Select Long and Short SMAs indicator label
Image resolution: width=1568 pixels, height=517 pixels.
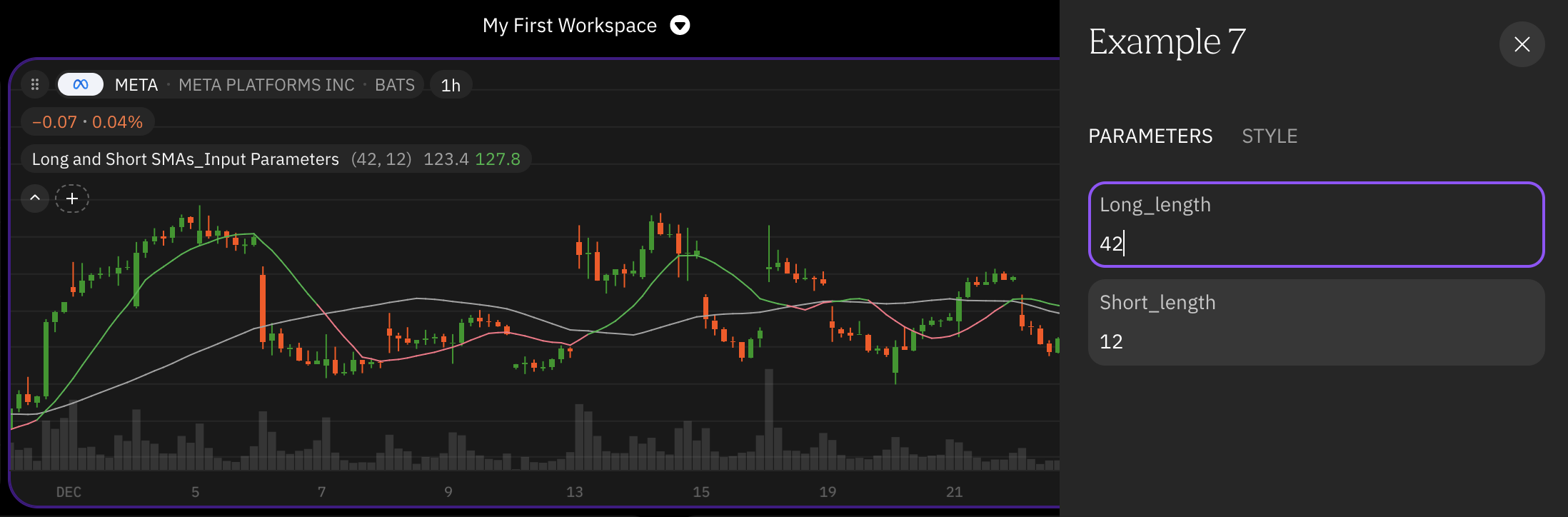coord(186,159)
